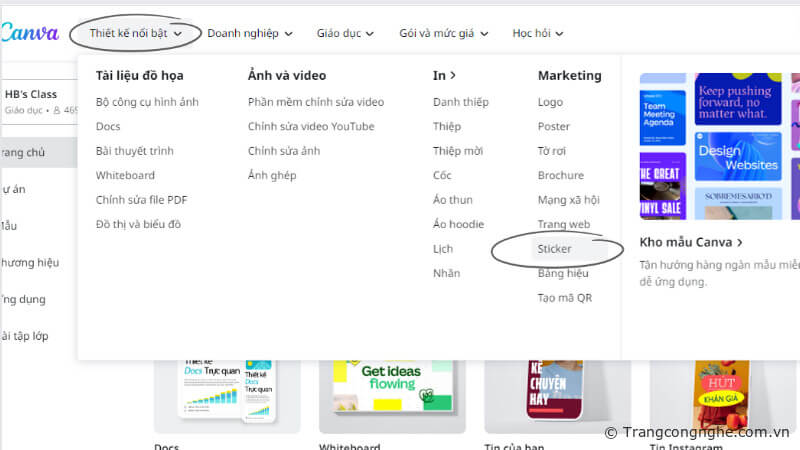Open the Docs template thumbnail
Image resolution: width=800 pixels, height=450 pixels.
(227, 392)
